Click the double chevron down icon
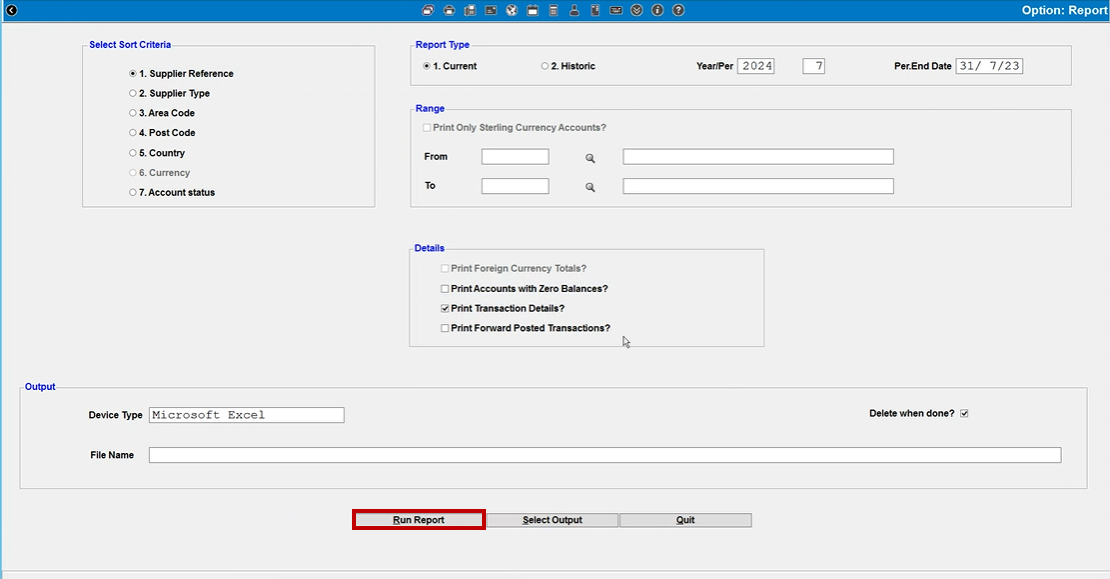 click(x=636, y=10)
